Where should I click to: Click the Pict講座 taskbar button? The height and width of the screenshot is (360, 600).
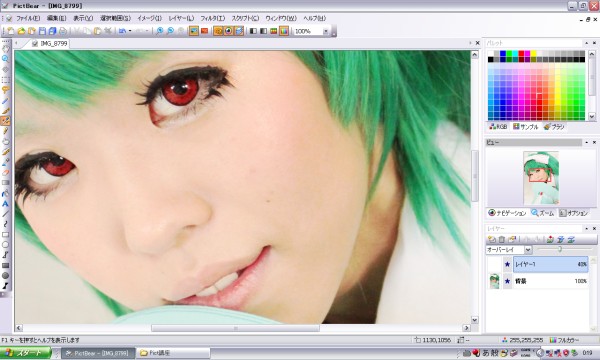pyautogui.click(x=174, y=353)
